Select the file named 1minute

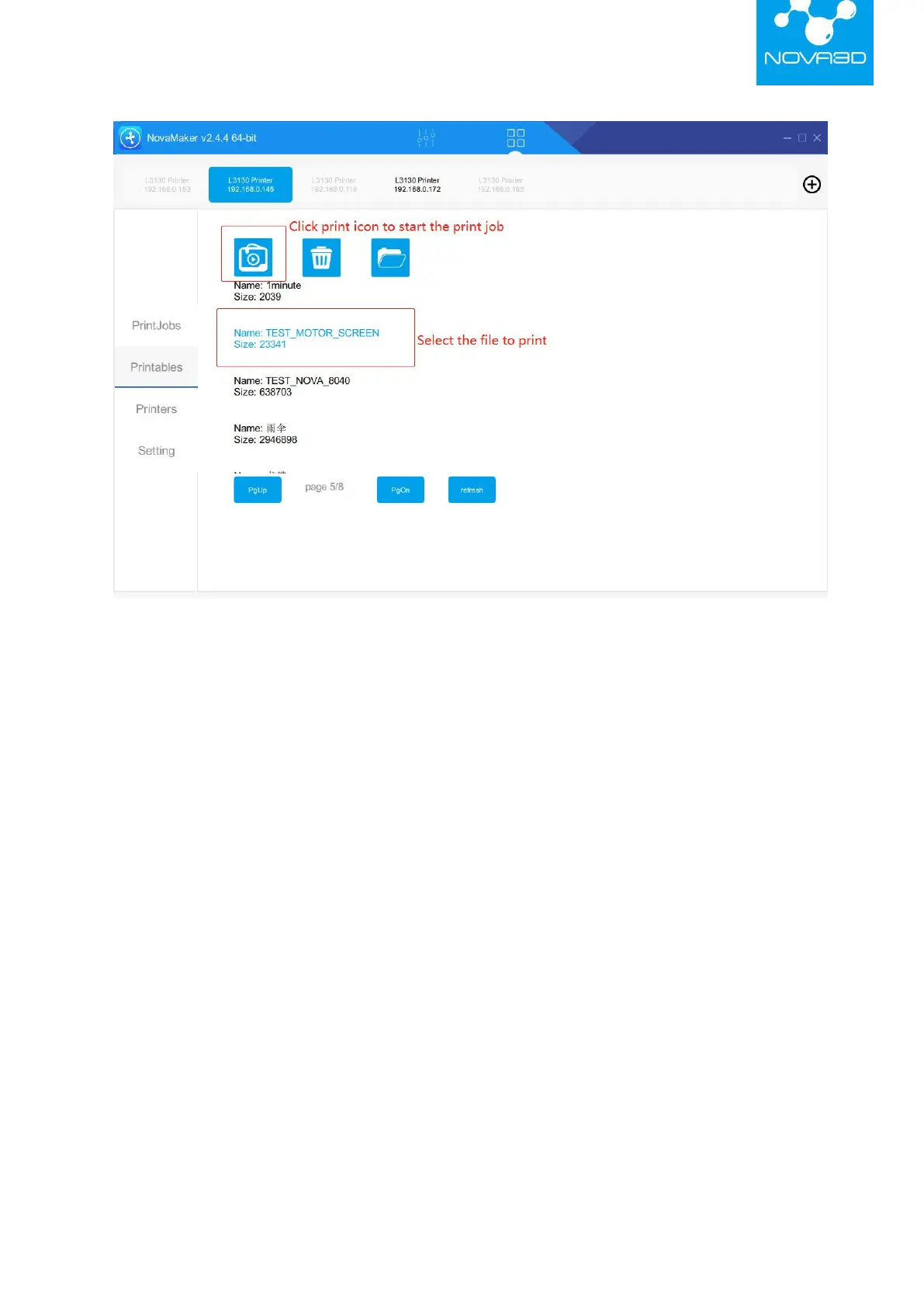tap(268, 291)
